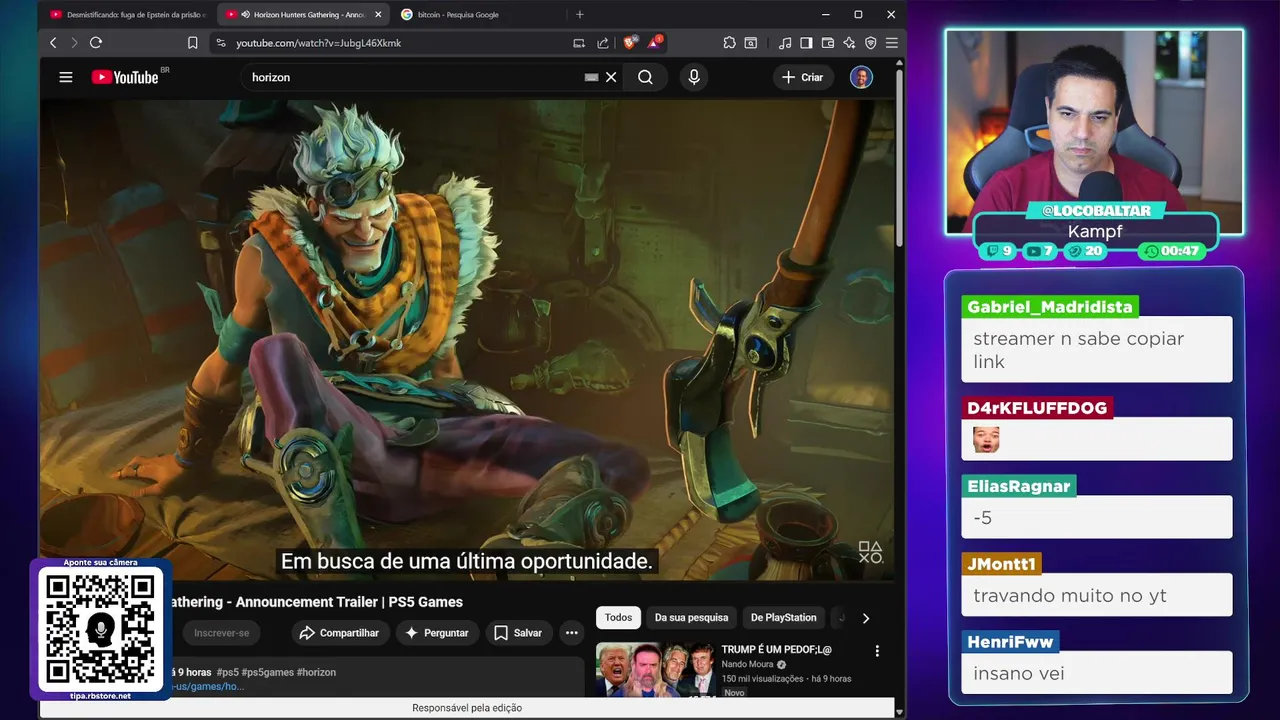Open the browser main menu
The image size is (1280, 720).
(891, 43)
